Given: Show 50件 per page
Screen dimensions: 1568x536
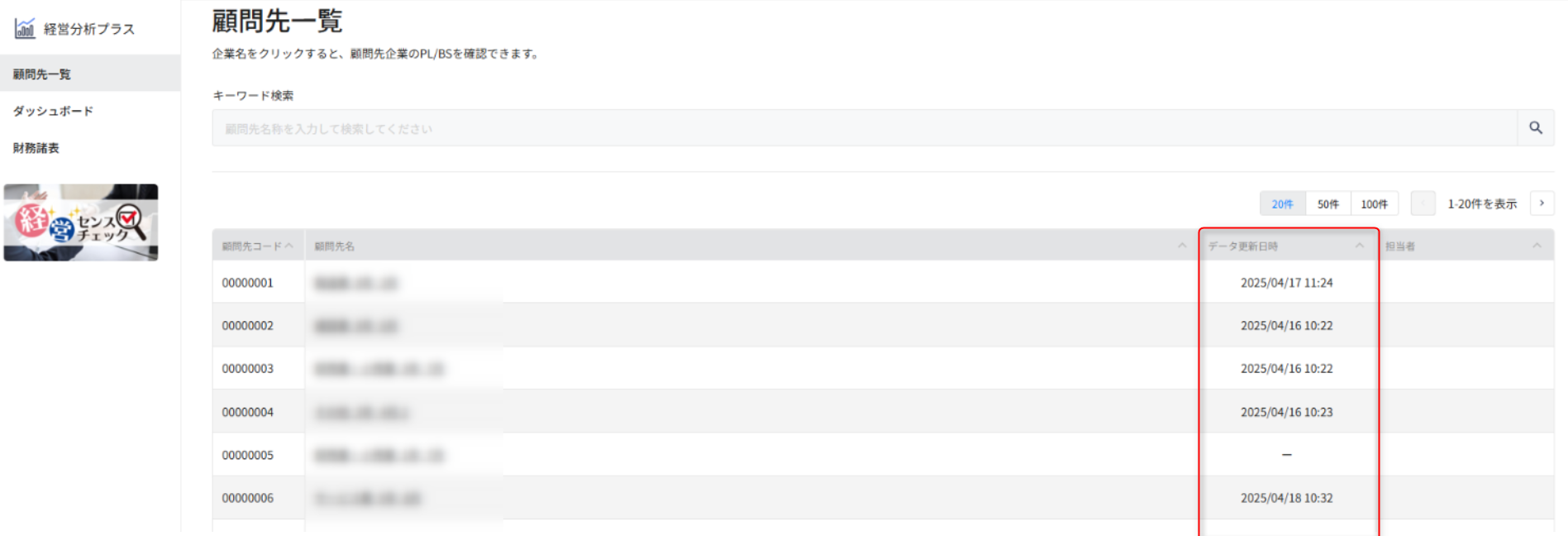Looking at the screenshot, I should [x=1328, y=203].
